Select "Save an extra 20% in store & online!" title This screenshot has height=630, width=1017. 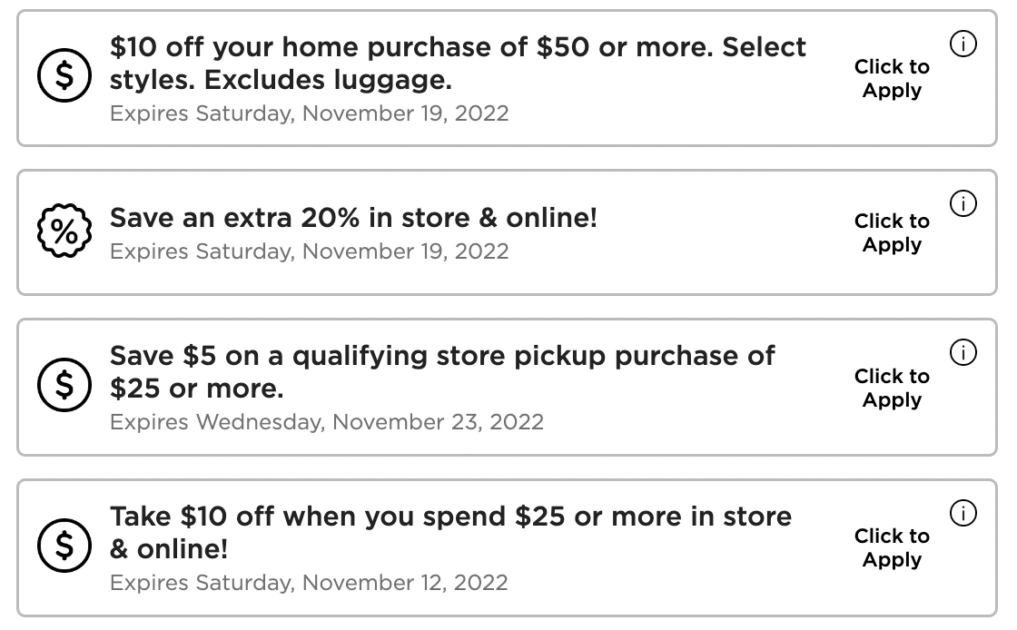point(353,217)
